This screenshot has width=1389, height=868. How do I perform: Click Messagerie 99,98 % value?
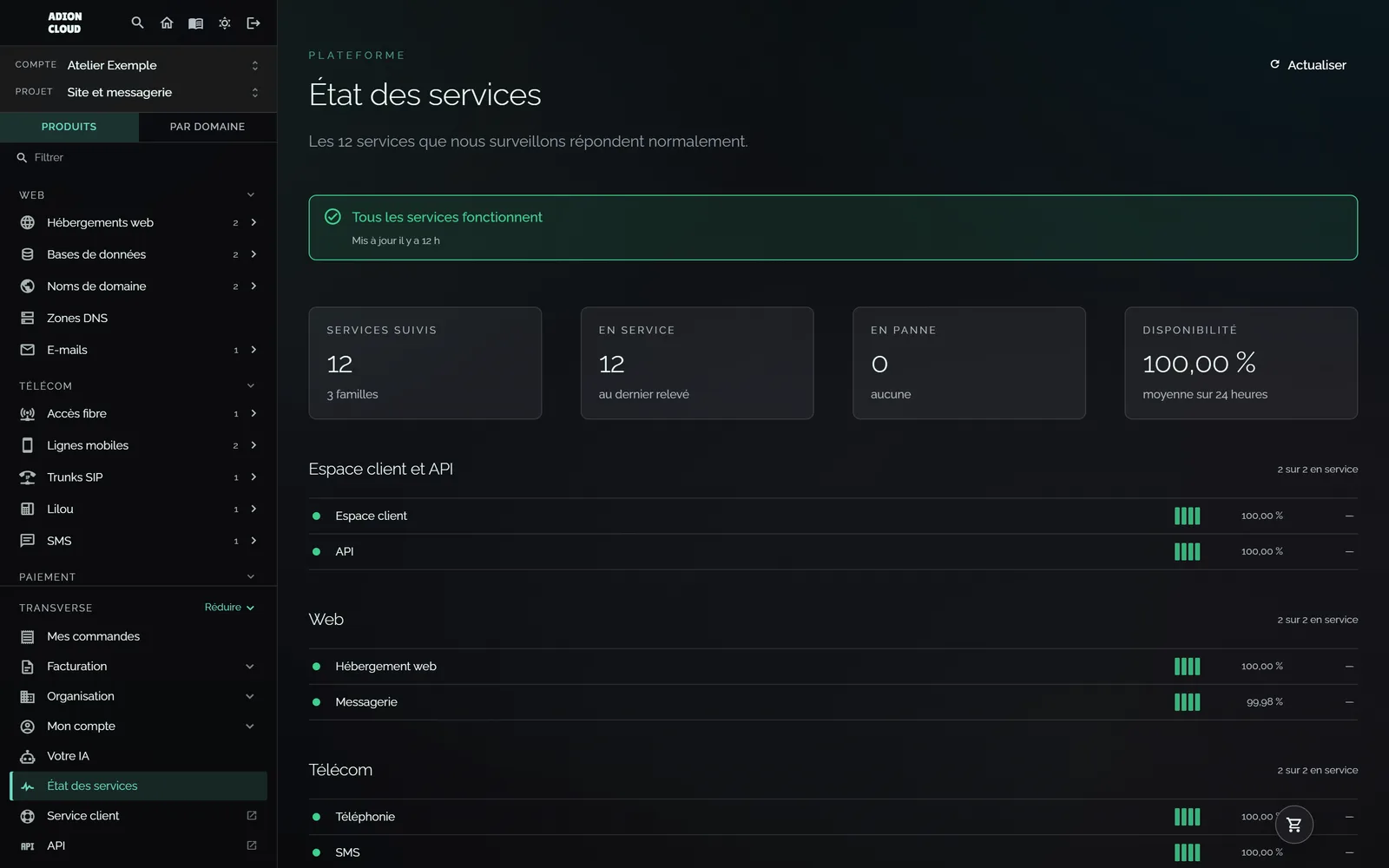click(x=1264, y=702)
